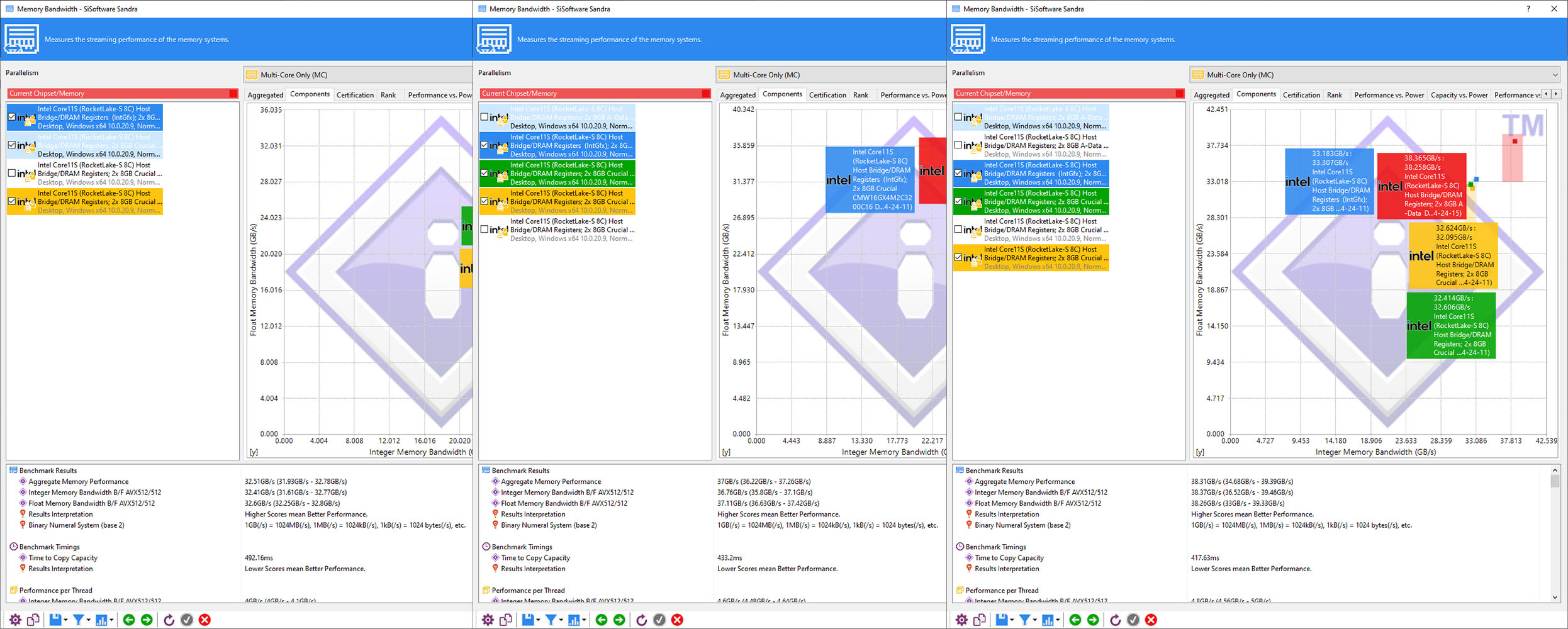Screen dimensions: 1568x629
Task: Click green back arrow in middle window
Action: (x=602, y=620)
